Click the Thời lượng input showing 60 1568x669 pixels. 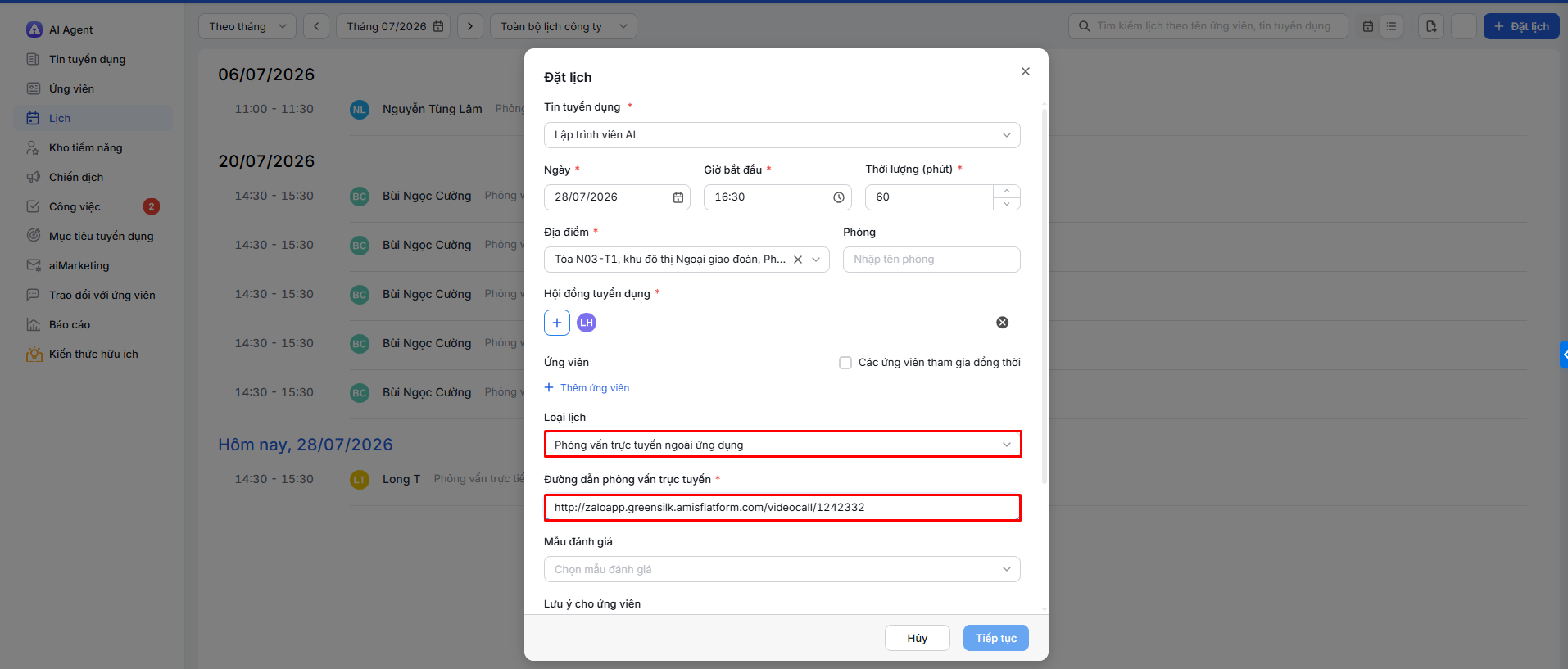click(x=929, y=197)
